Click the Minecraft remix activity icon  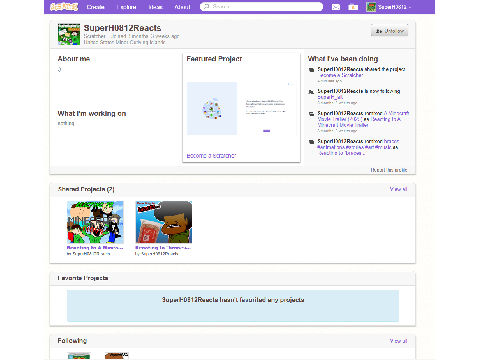coord(311,114)
